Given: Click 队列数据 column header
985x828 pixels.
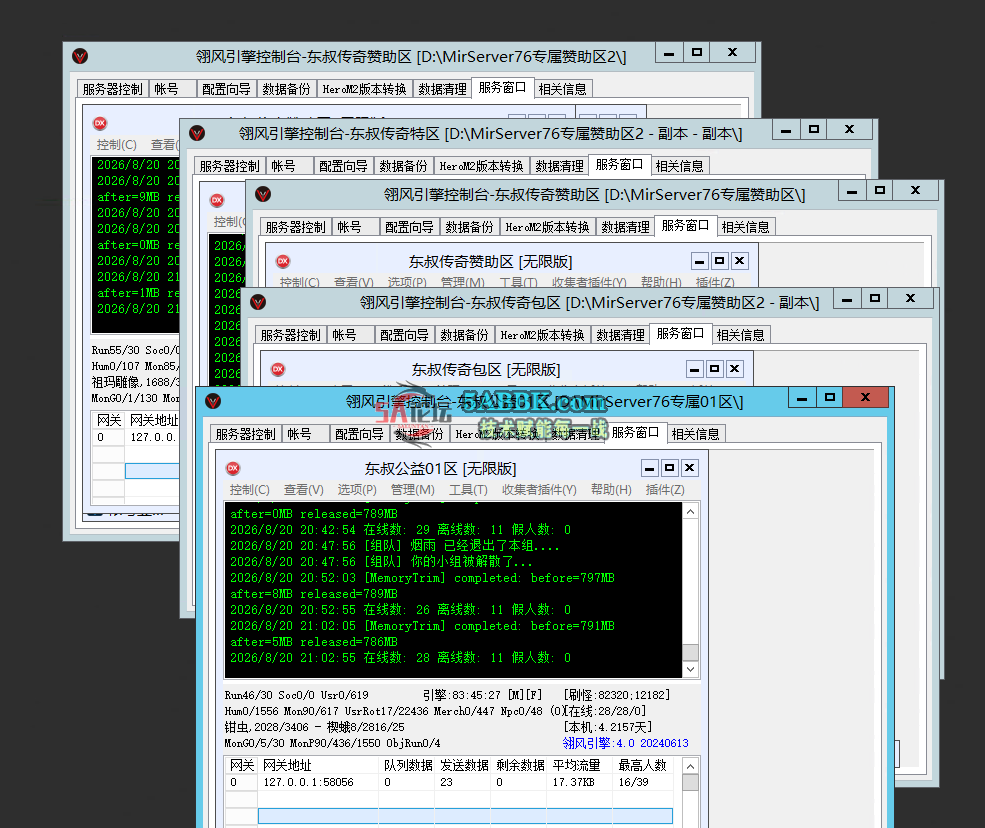Looking at the screenshot, I should 408,765.
